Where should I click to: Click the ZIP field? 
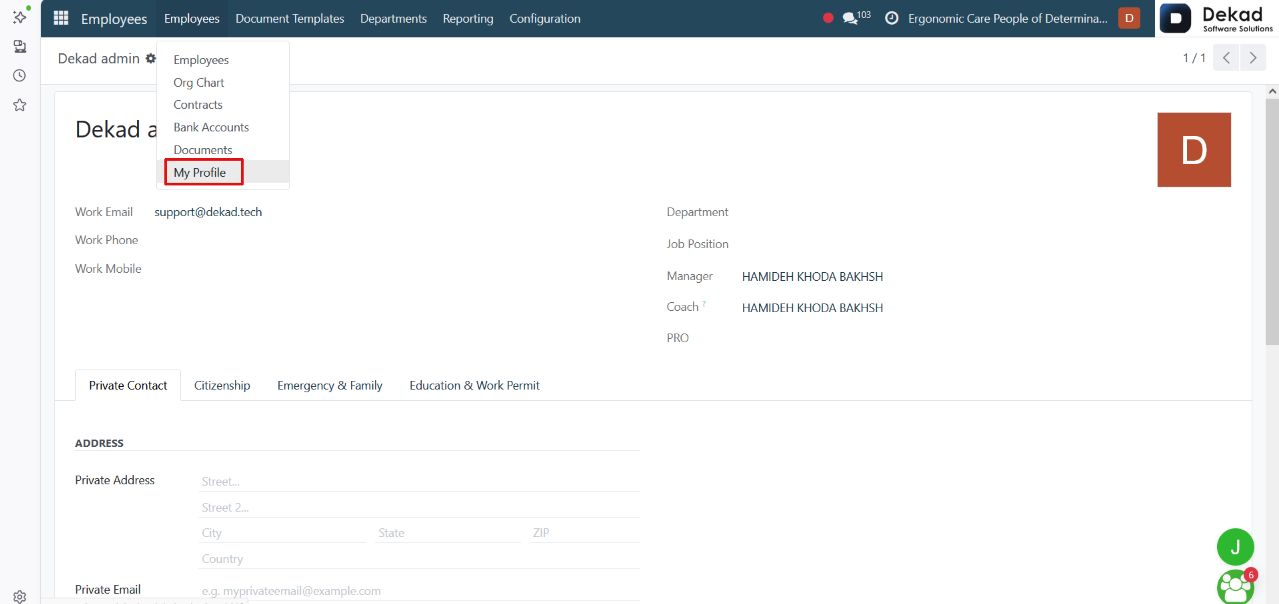point(585,533)
